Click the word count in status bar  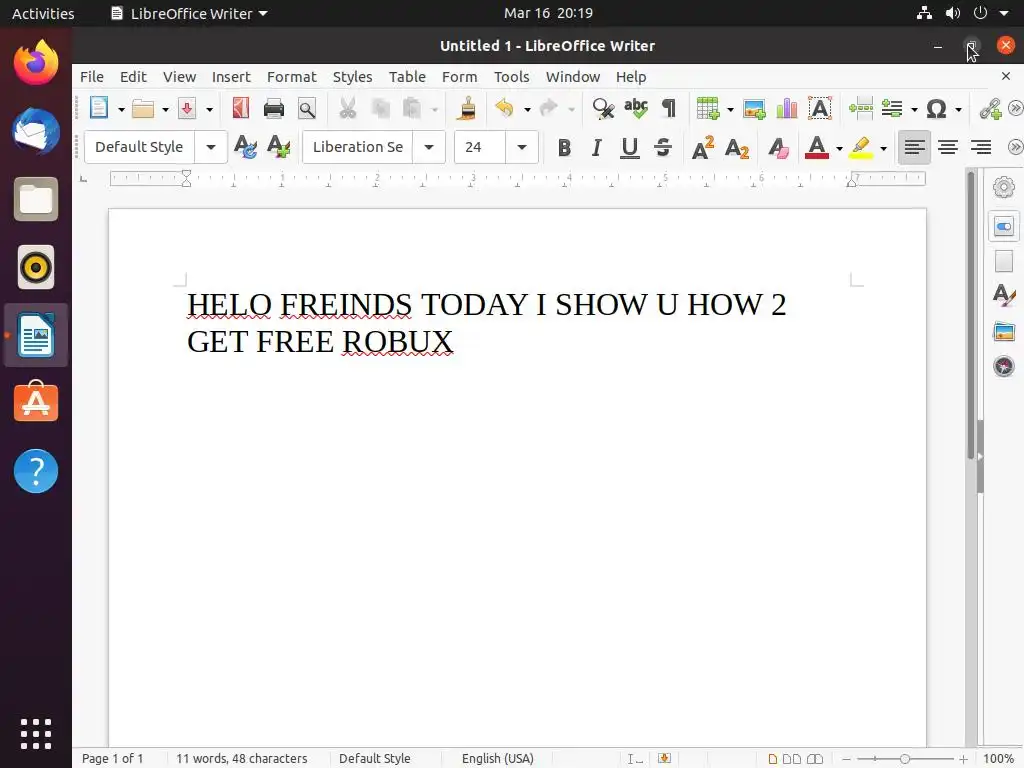(x=242, y=759)
